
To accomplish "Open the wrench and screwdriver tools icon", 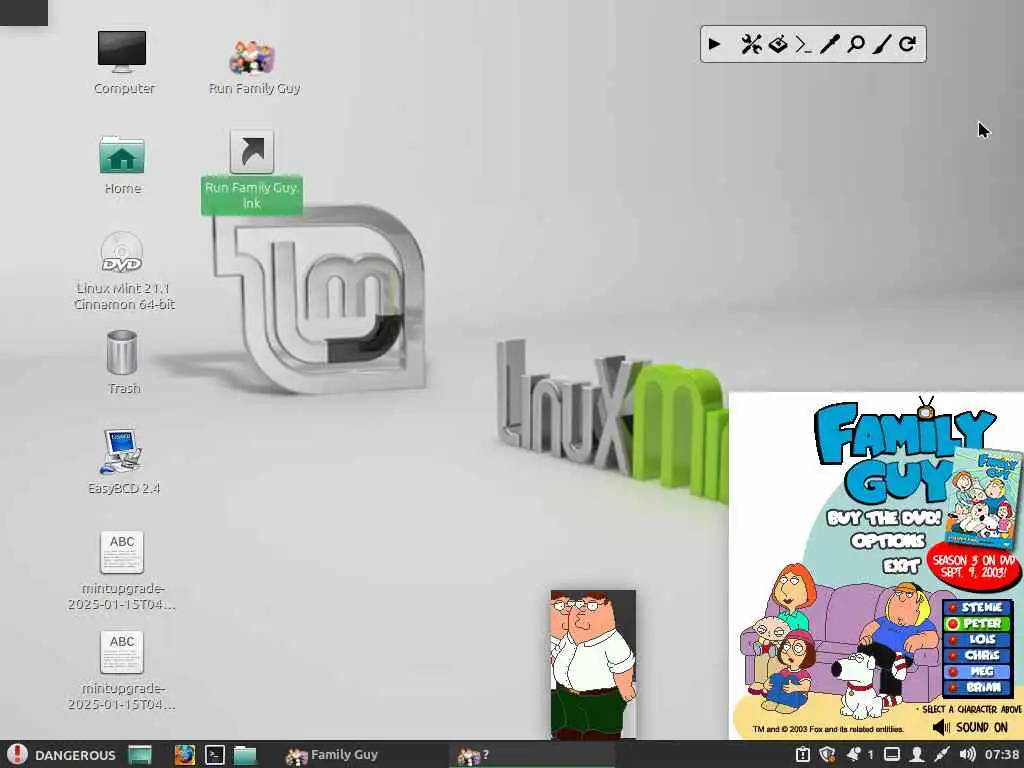I will [x=751, y=44].
